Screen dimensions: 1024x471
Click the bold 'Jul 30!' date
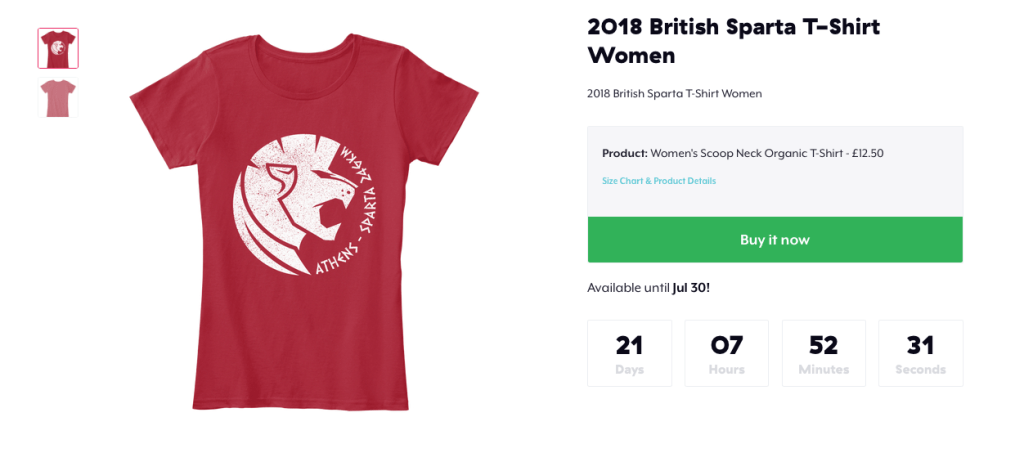[x=691, y=288]
